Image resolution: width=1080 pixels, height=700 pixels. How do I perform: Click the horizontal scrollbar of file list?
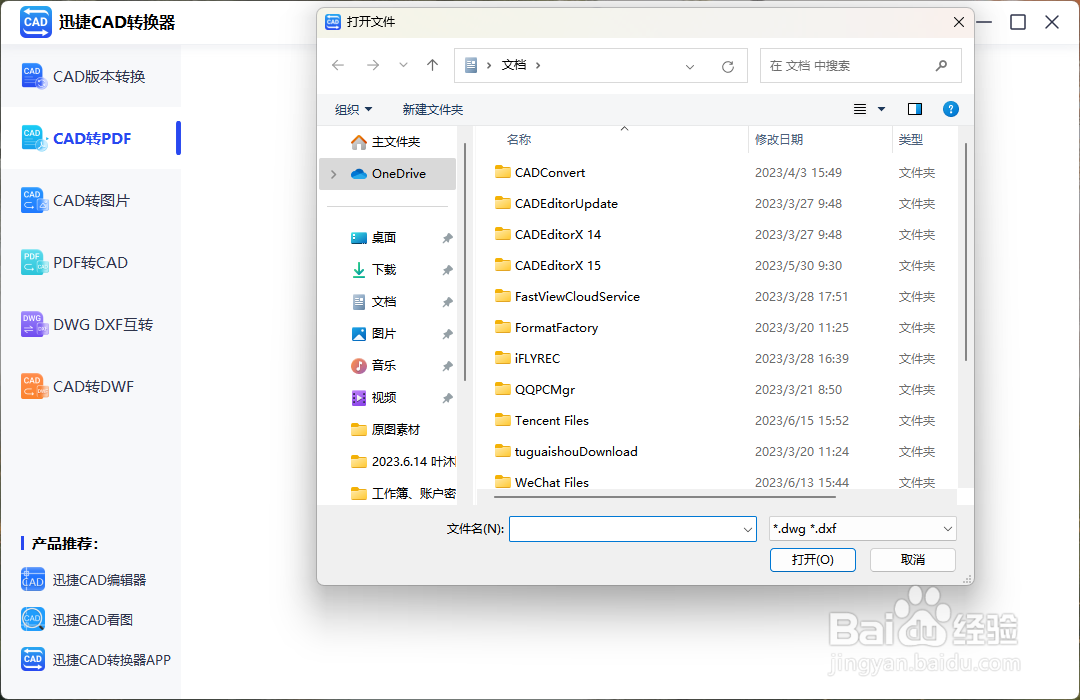665,496
